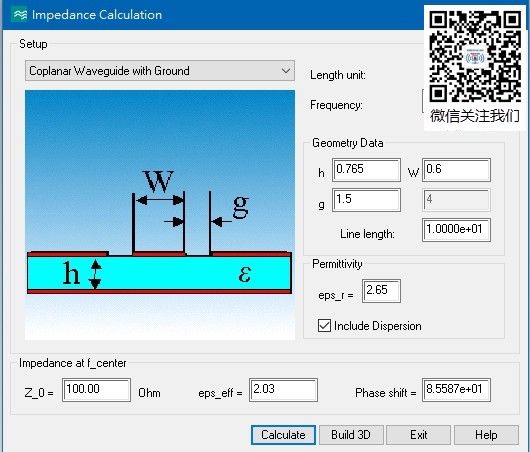The height and width of the screenshot is (452, 530).
Task: Click the dropdown arrow of transmission line type
Action: pyautogui.click(x=286, y=71)
